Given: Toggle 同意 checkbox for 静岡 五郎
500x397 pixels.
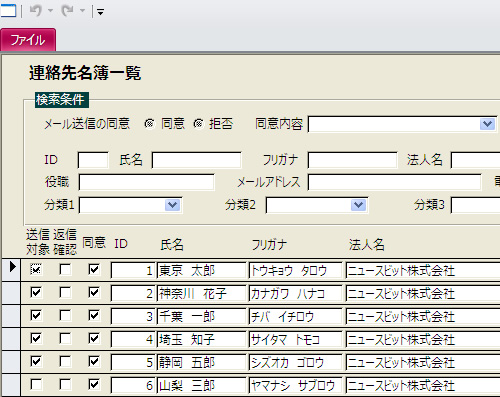Looking at the screenshot, I should pos(94,361).
